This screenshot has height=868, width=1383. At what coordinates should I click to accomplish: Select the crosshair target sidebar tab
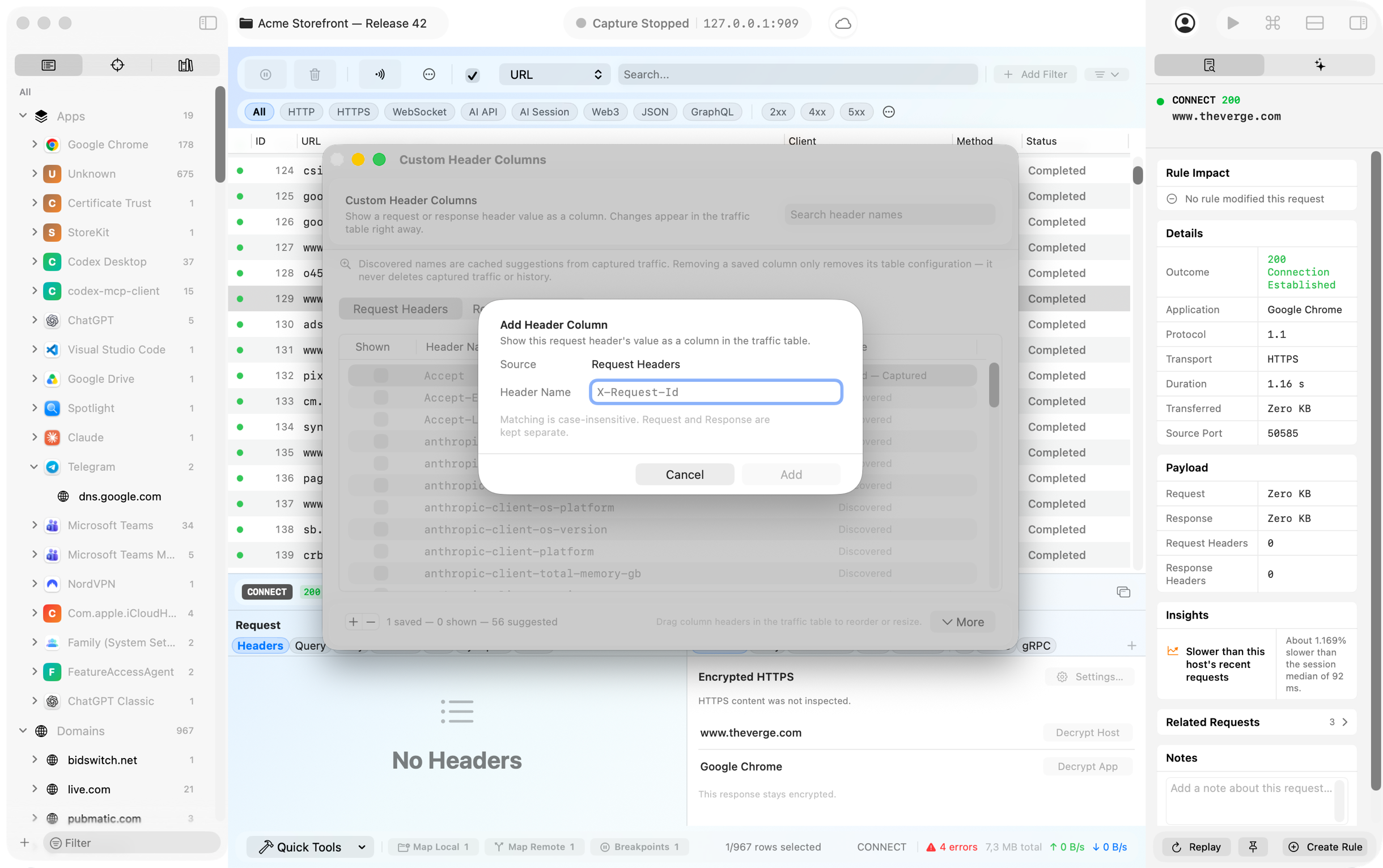pos(117,65)
